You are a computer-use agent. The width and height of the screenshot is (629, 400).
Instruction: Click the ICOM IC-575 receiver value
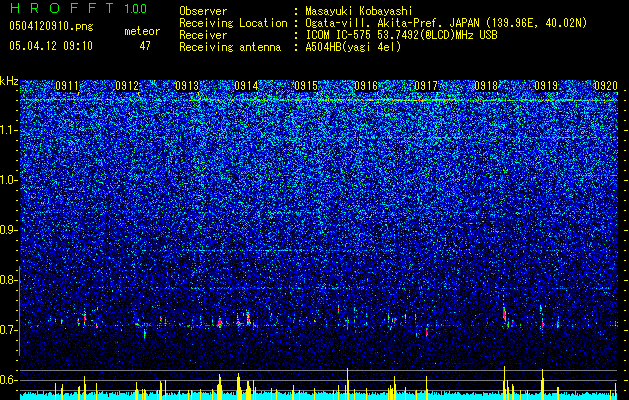(x=401, y=35)
